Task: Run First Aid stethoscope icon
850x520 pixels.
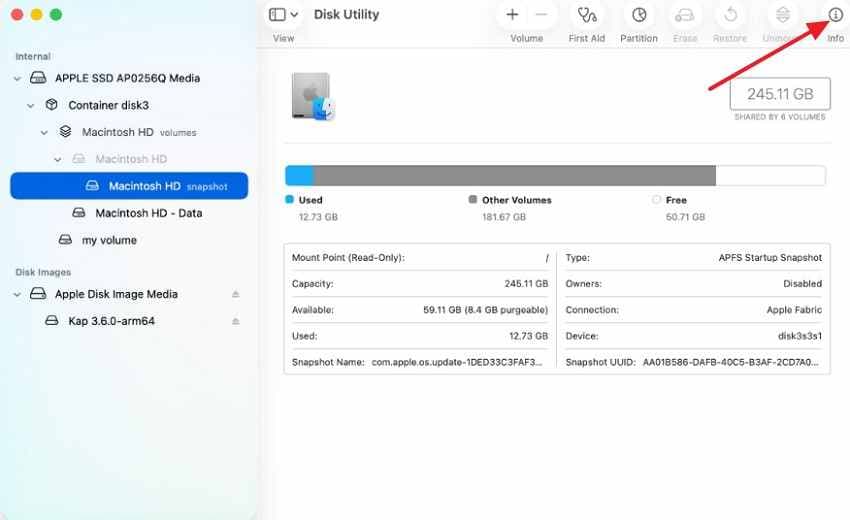Action: (587, 15)
